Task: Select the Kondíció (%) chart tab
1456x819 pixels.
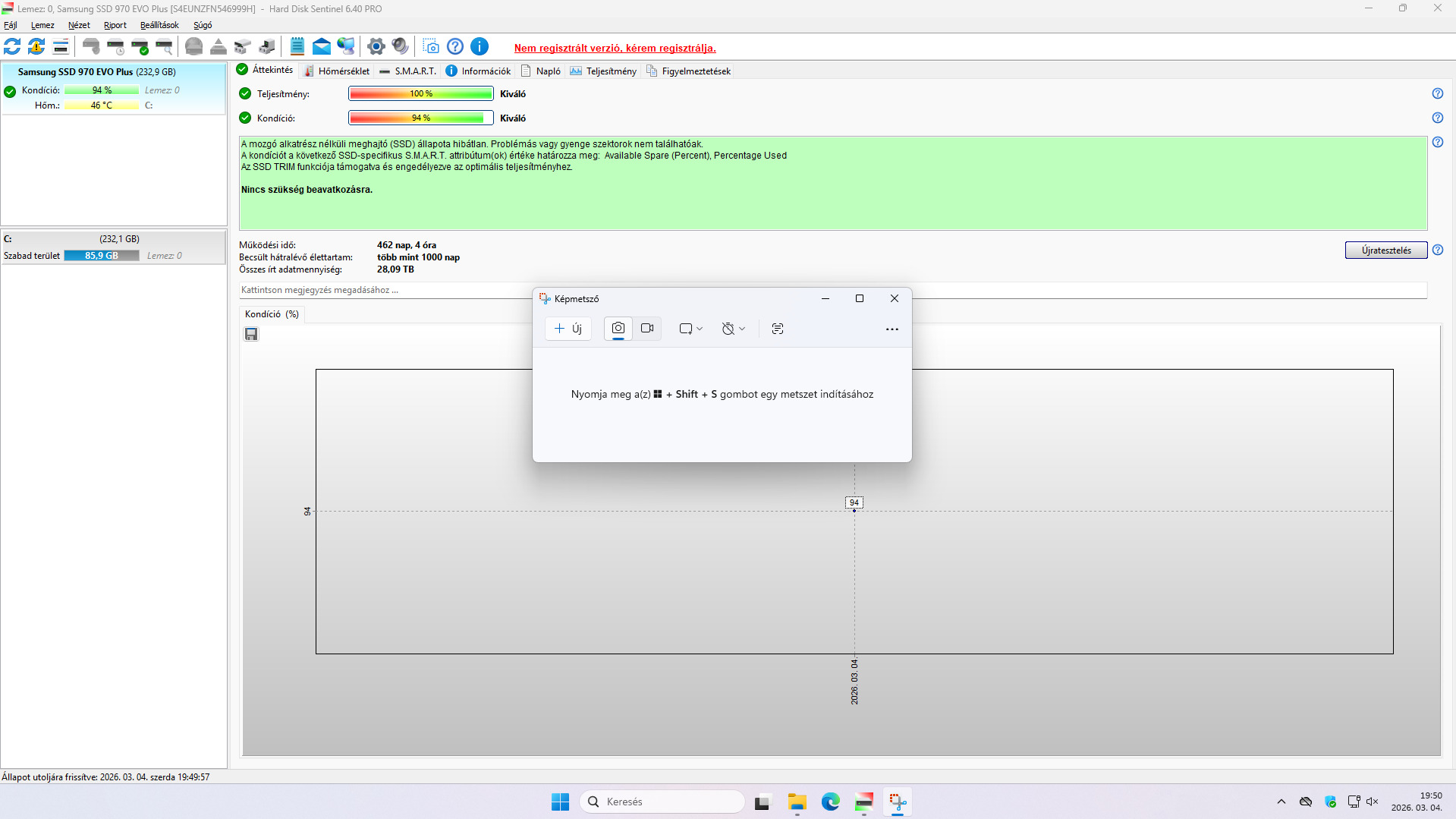Action: pos(272,314)
